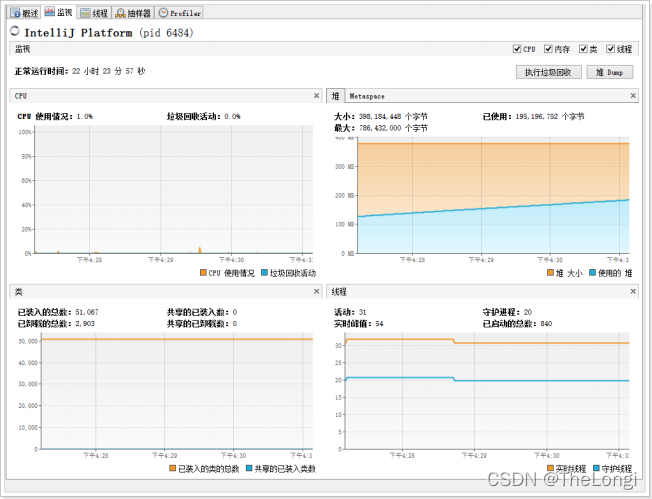Click the 已装入的总数 51,067 value
652x499 pixels.
pos(87,312)
